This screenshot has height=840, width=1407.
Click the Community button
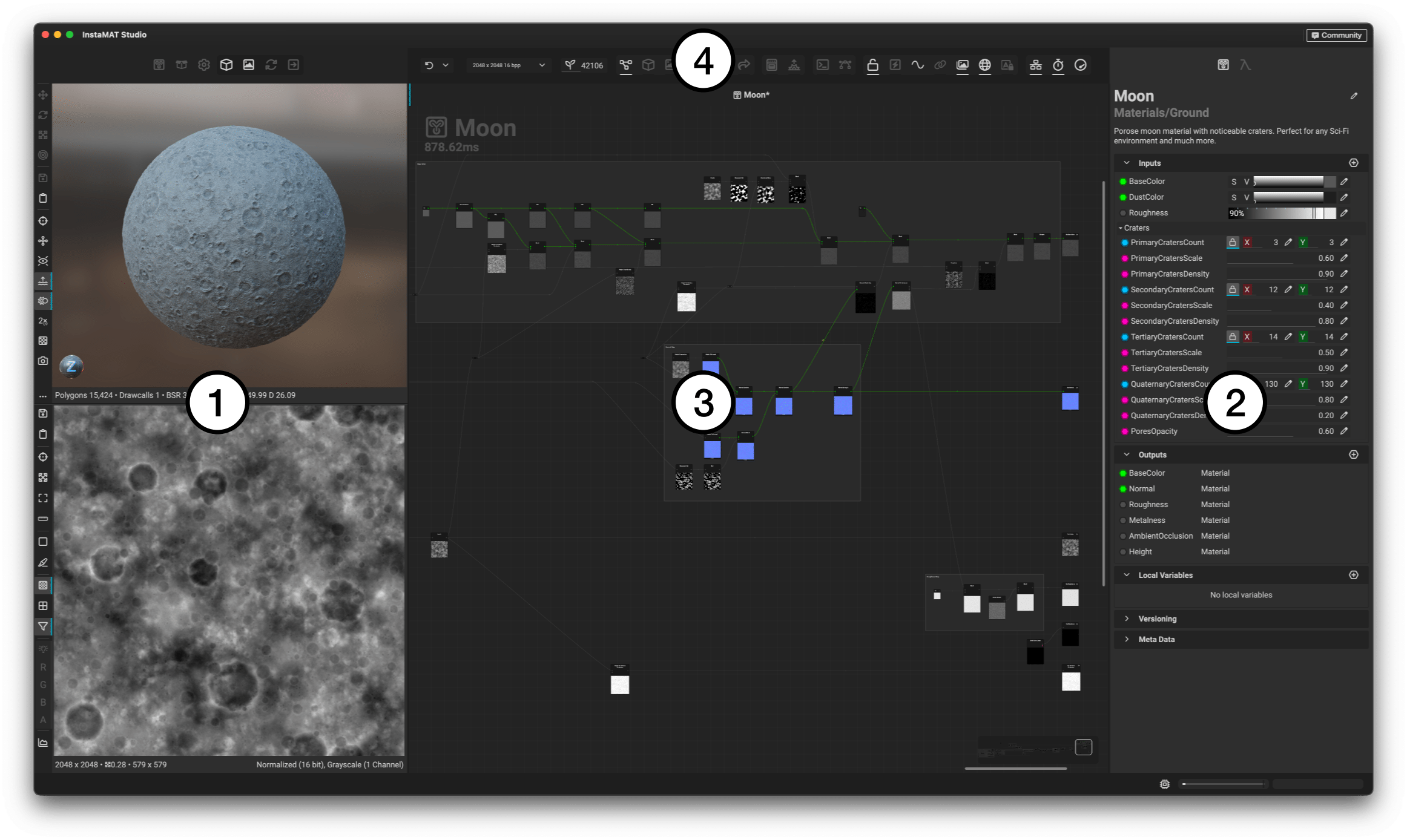pyautogui.click(x=1336, y=35)
